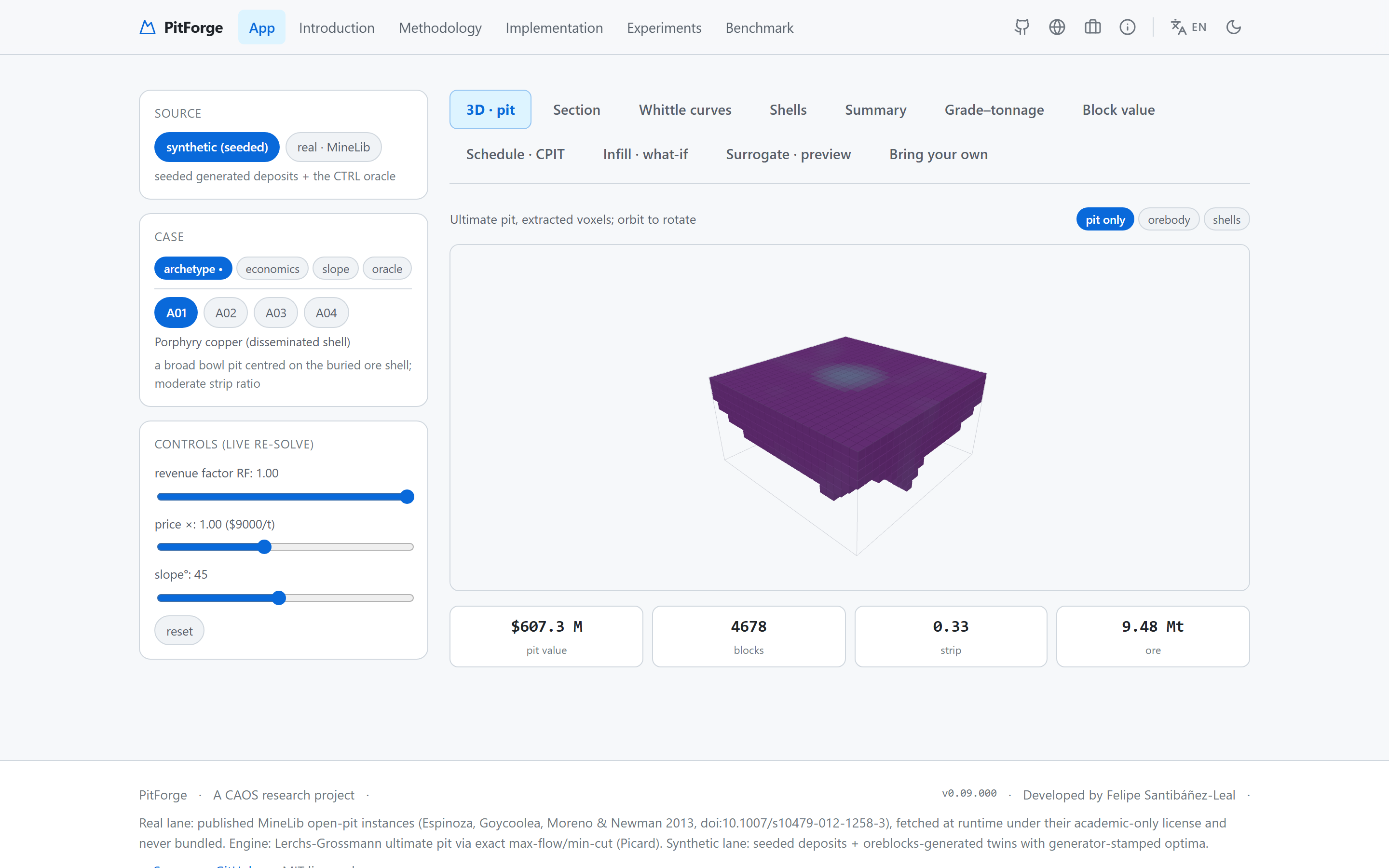Click the PitForge brand name
The image size is (1389, 868).
point(193,27)
